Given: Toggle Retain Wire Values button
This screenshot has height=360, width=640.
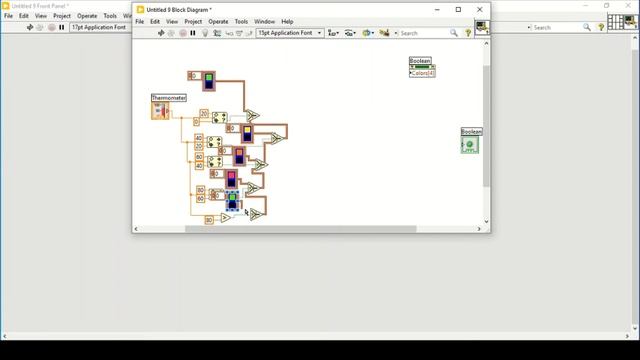Looking at the screenshot, I should coord(217,33).
